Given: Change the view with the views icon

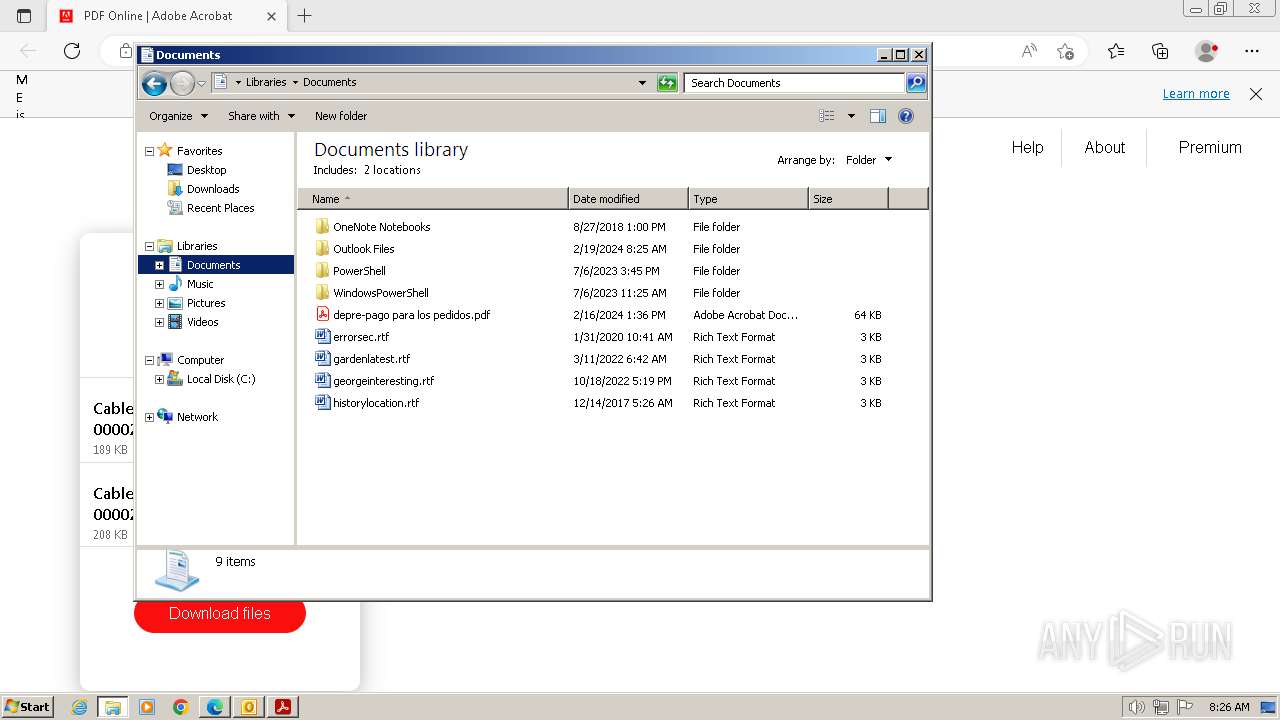Looking at the screenshot, I should click(827, 116).
